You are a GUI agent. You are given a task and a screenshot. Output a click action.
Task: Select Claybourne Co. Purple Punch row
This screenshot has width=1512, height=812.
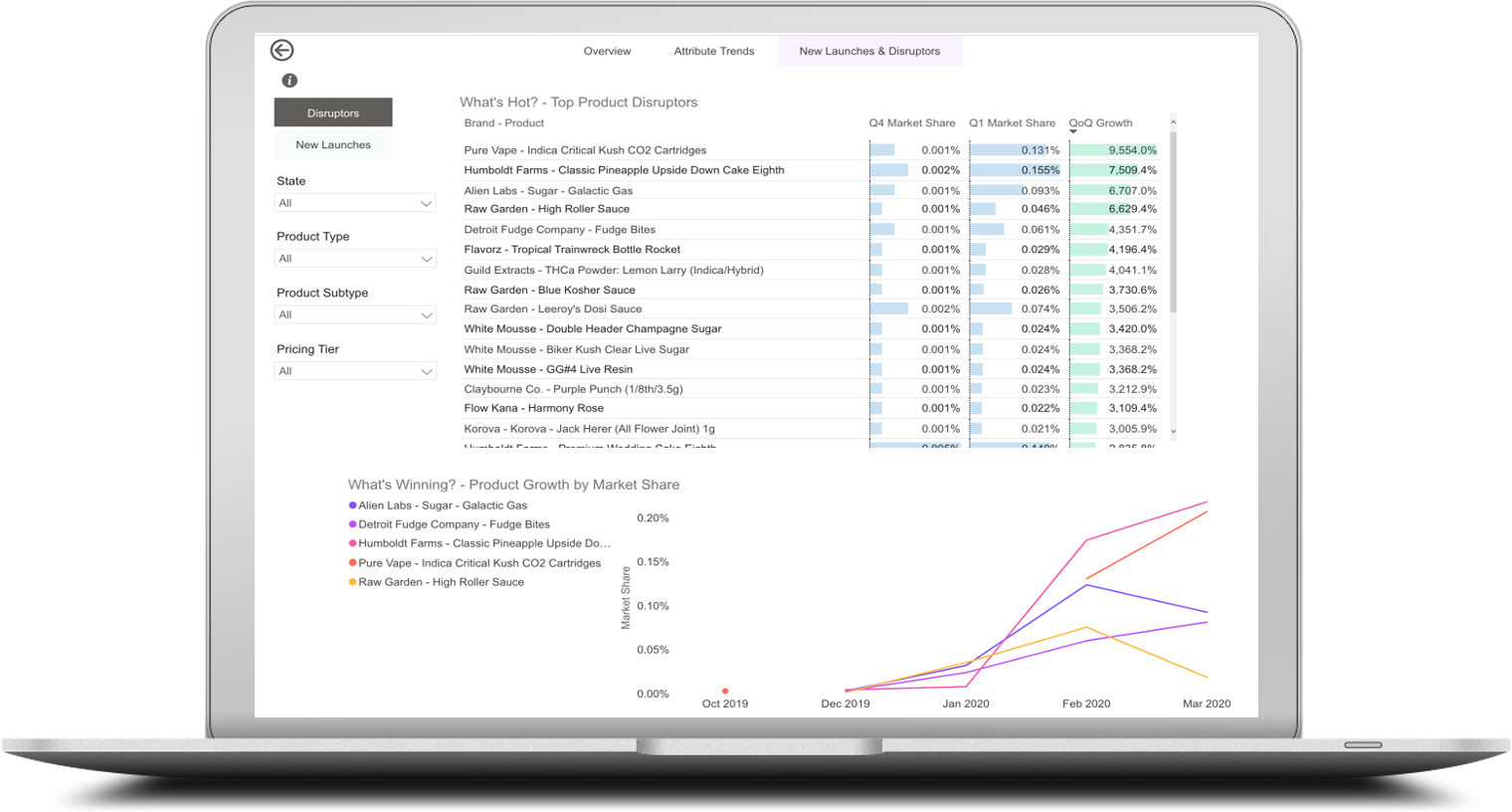(811, 389)
